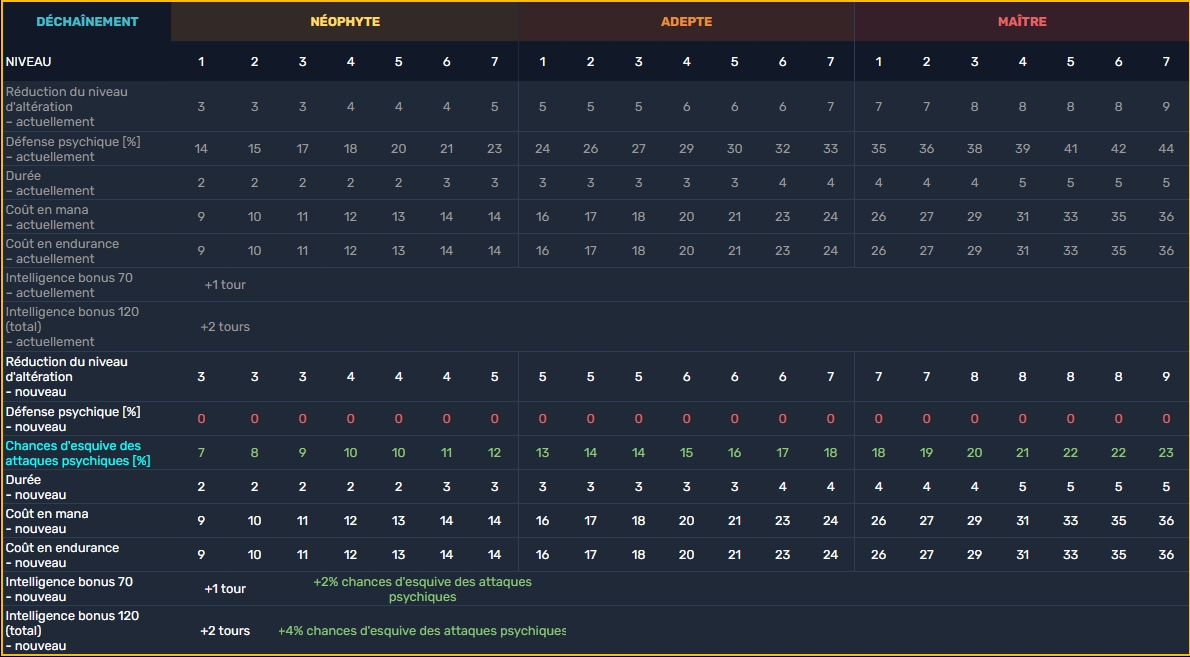Viewport: 1190px width, 657px height.
Task: Select the 'Coût en mana – nouveau' label
Action: [47, 521]
